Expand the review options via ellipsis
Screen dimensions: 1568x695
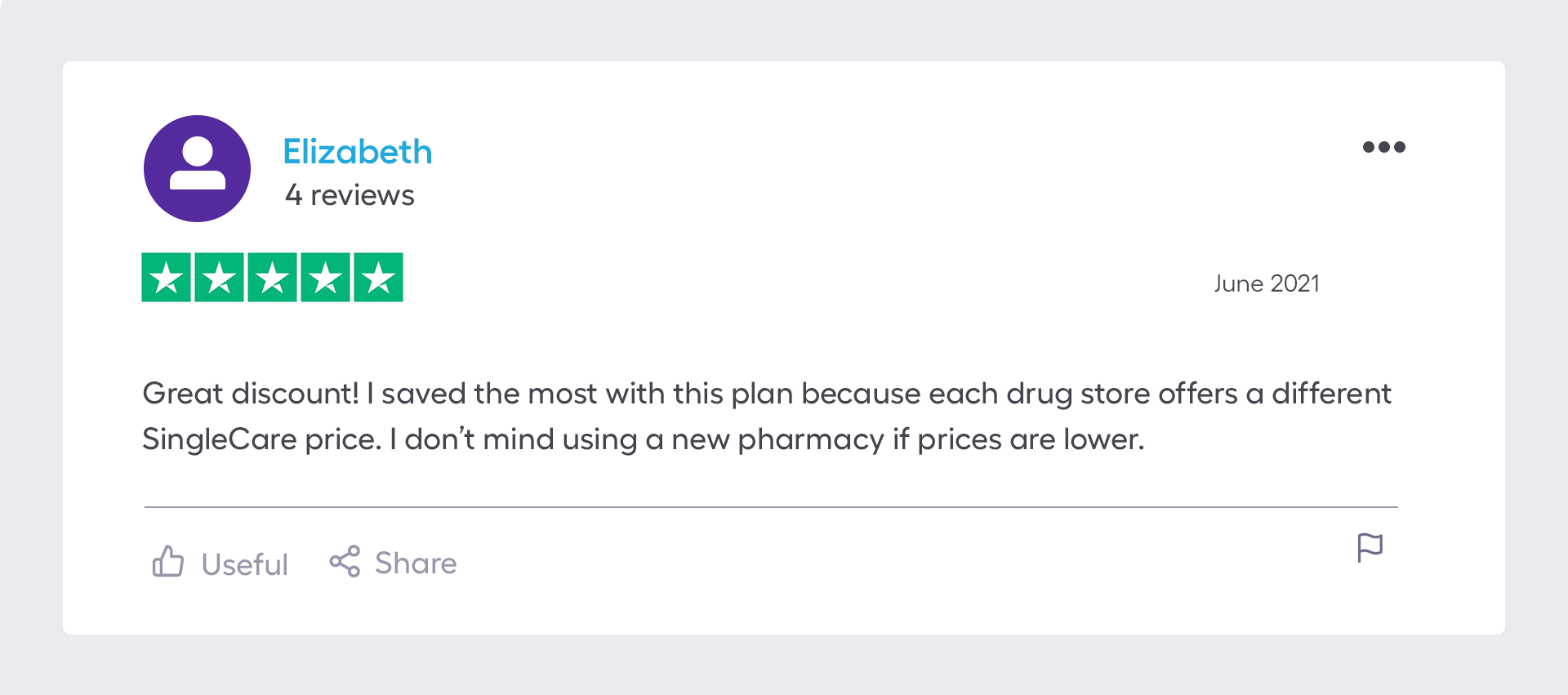[1384, 147]
